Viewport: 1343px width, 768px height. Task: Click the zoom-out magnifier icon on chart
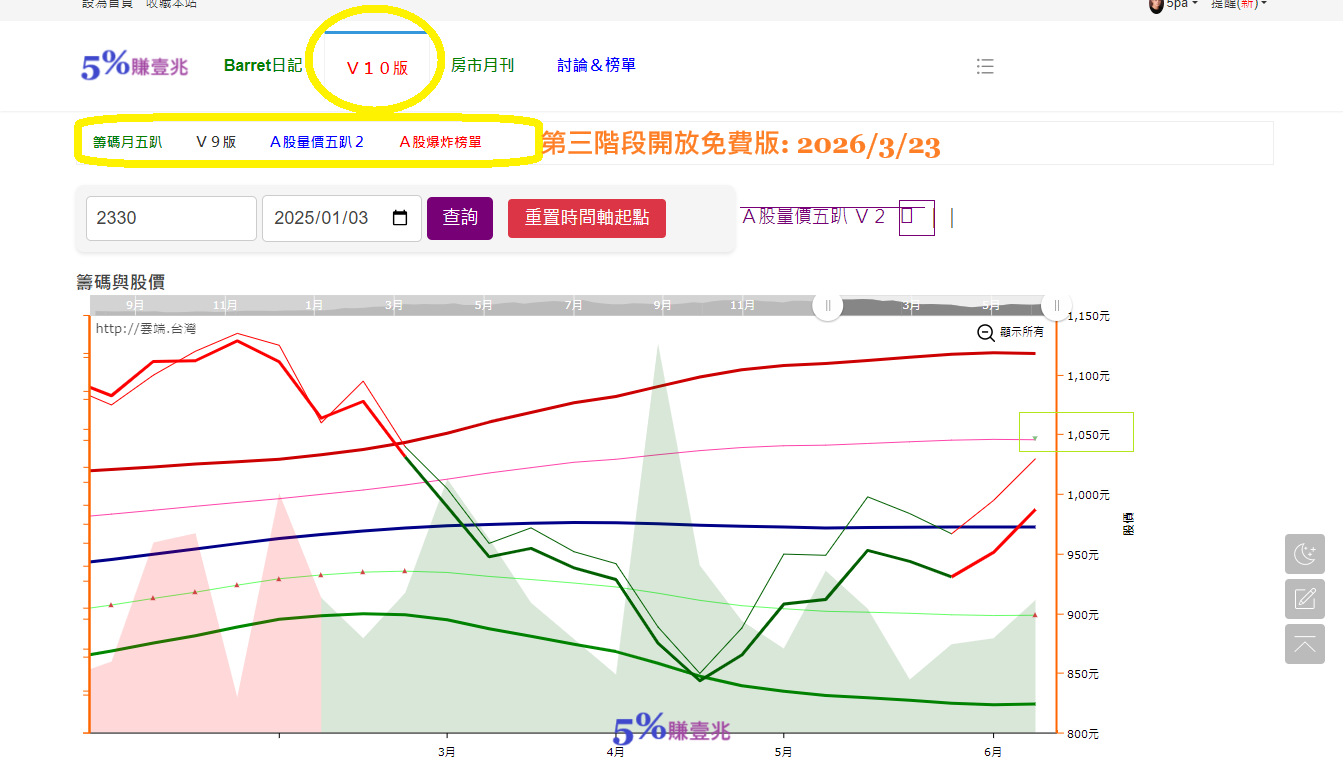point(985,332)
